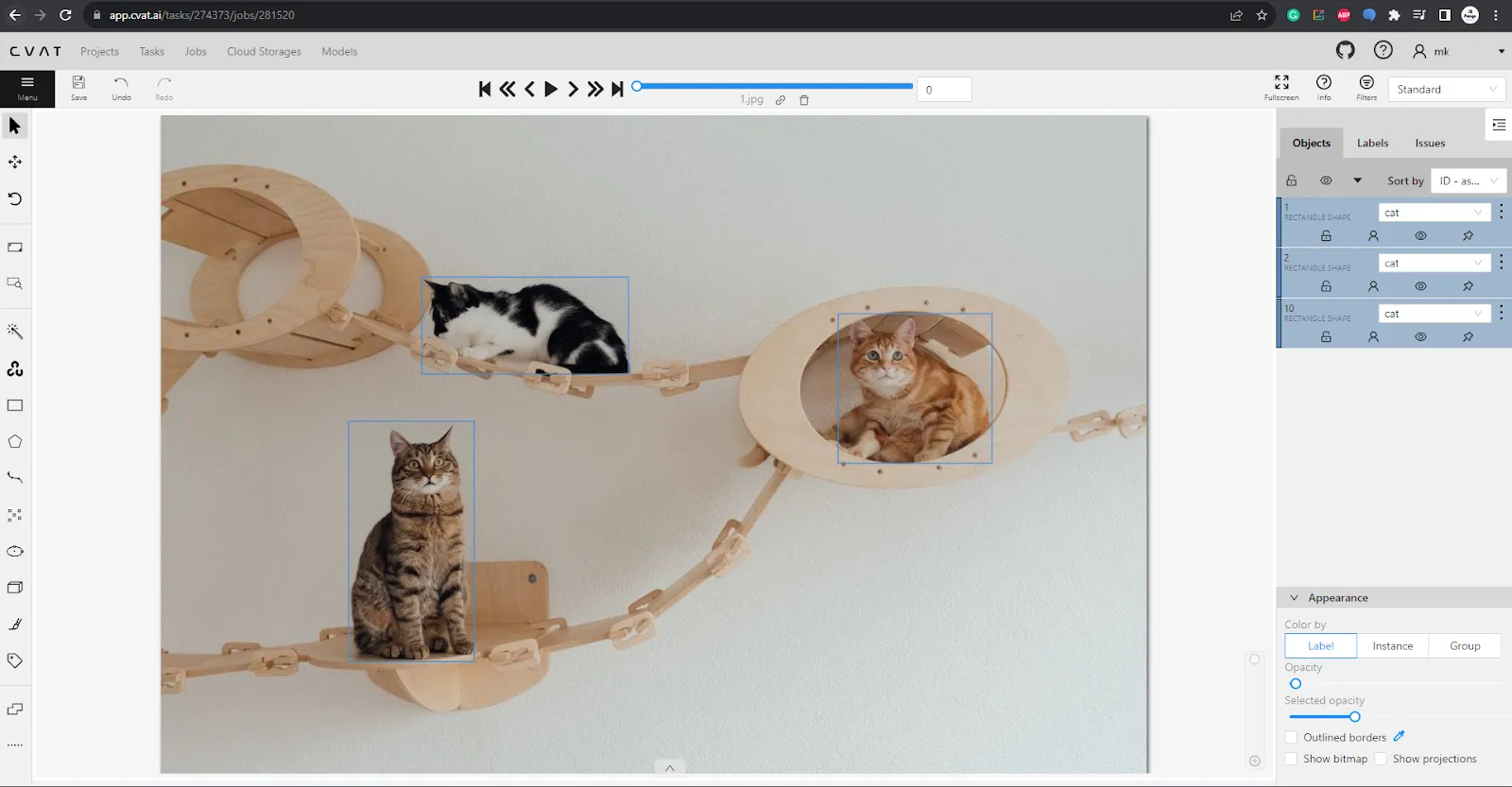The width and height of the screenshot is (1512, 787).
Task: Open the Jobs page
Action: (x=196, y=51)
